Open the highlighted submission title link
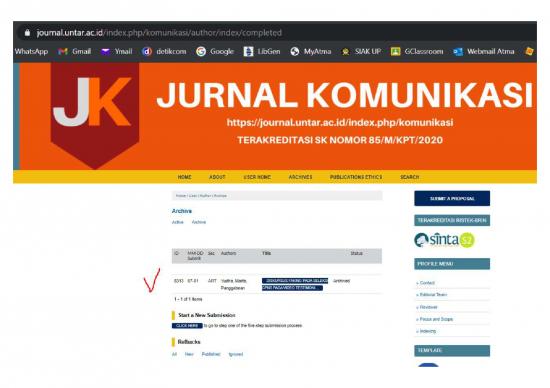550x388 pixels. coord(295,284)
